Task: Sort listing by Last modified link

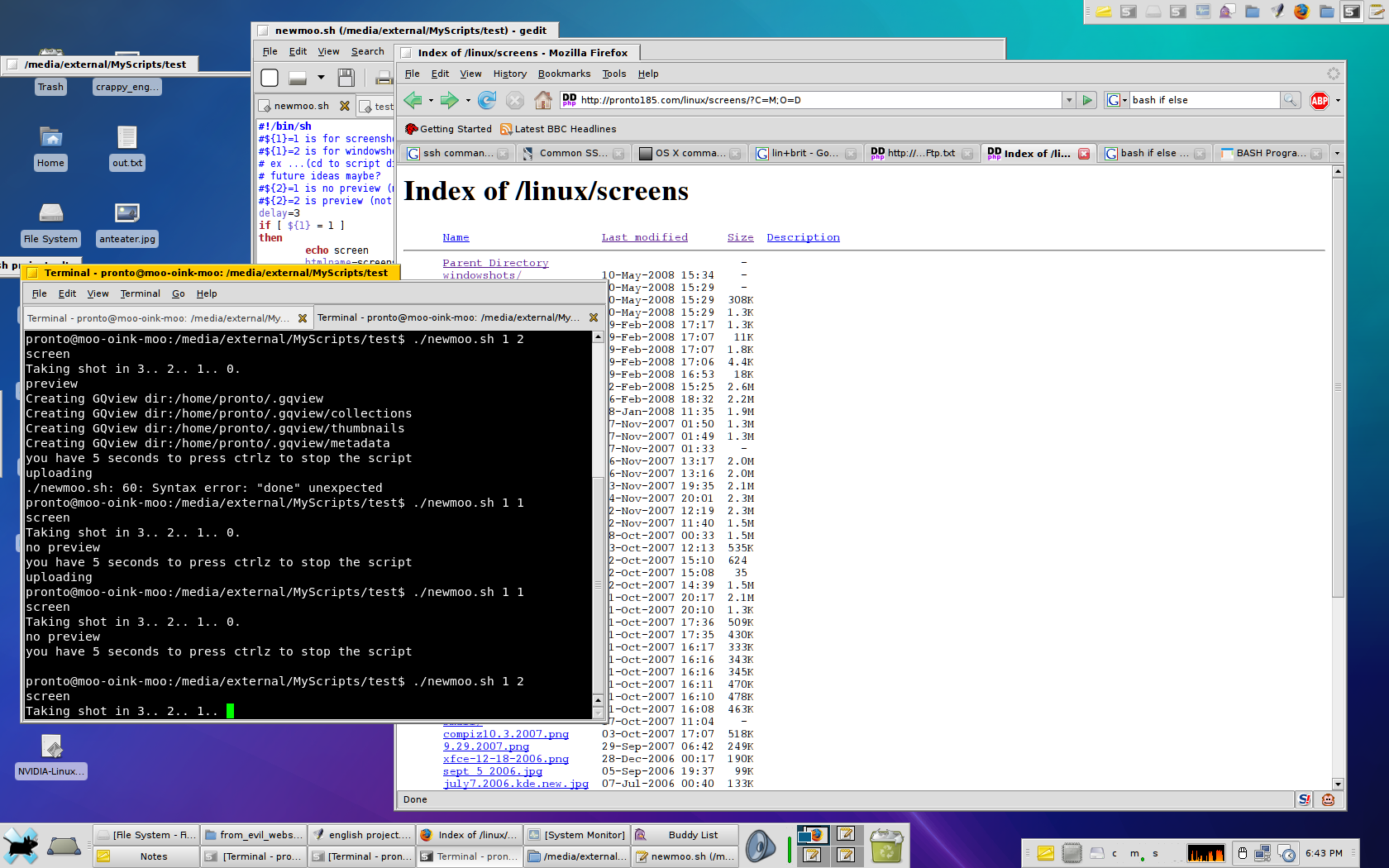Action: click(644, 237)
